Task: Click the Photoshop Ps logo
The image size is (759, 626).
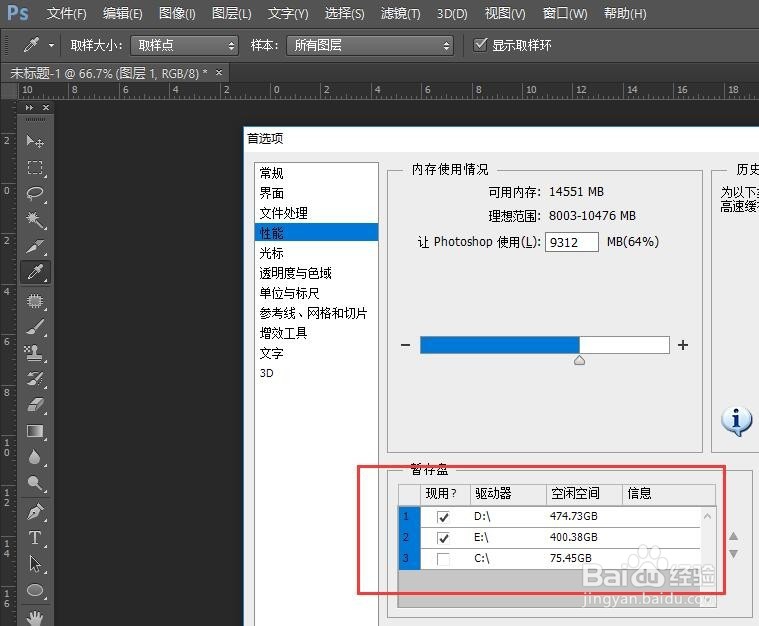Action: point(18,13)
